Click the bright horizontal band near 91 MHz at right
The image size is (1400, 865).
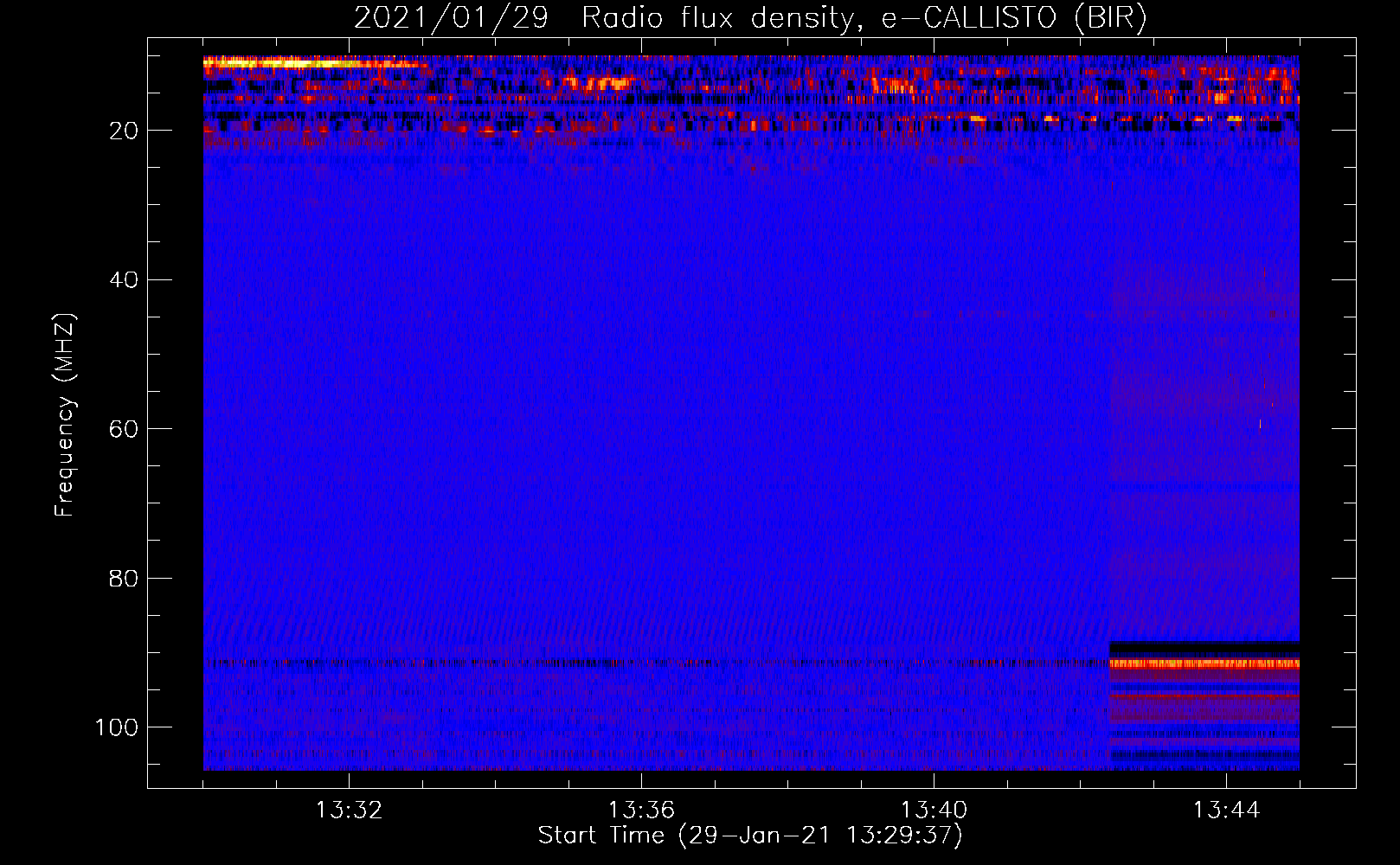1204,663
